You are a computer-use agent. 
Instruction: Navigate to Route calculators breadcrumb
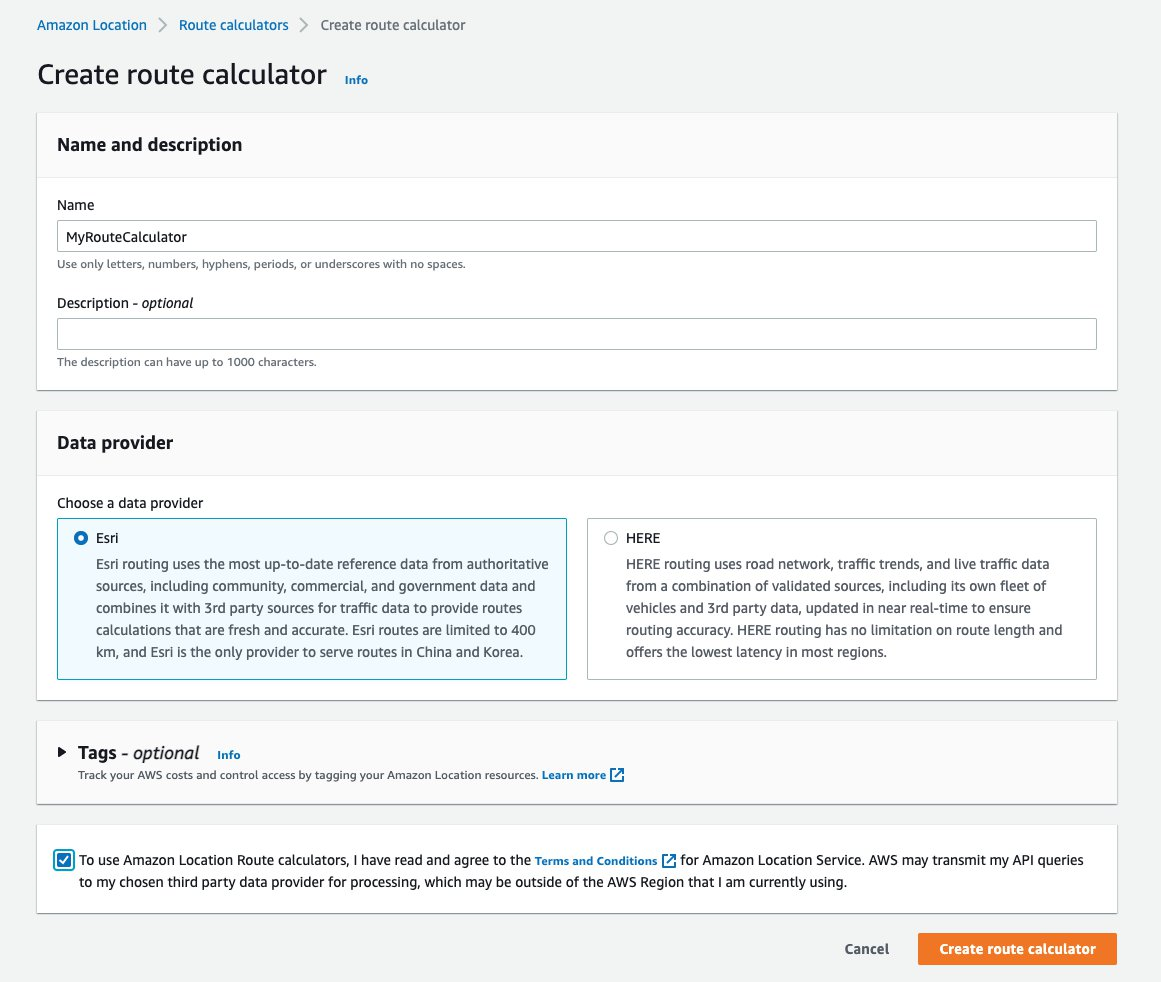(233, 25)
